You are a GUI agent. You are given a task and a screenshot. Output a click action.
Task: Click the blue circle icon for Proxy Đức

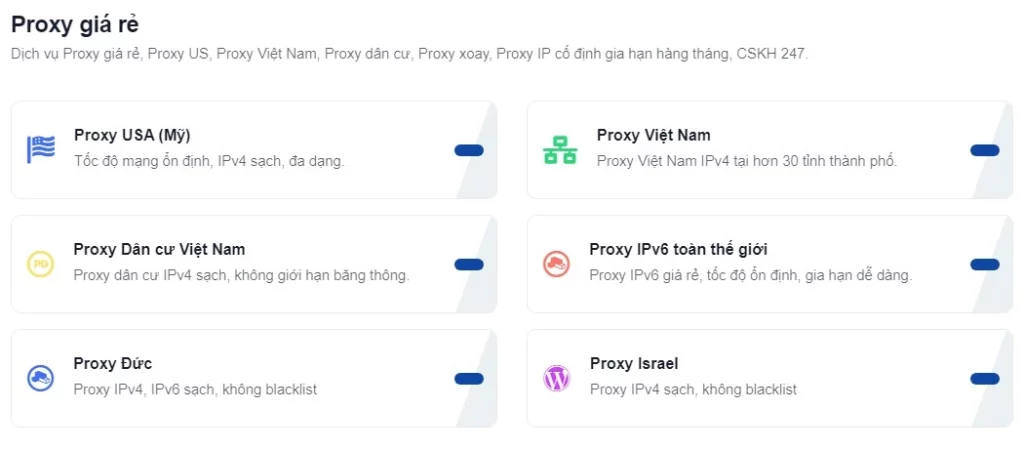click(41, 378)
